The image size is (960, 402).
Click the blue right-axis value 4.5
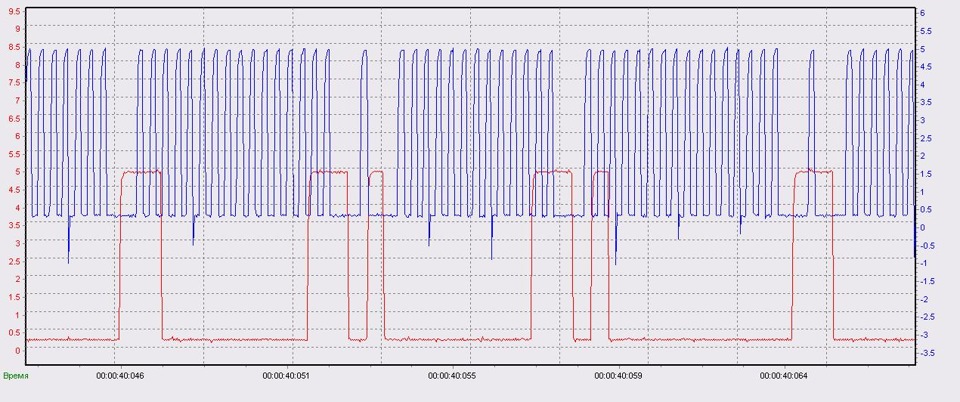926,67
